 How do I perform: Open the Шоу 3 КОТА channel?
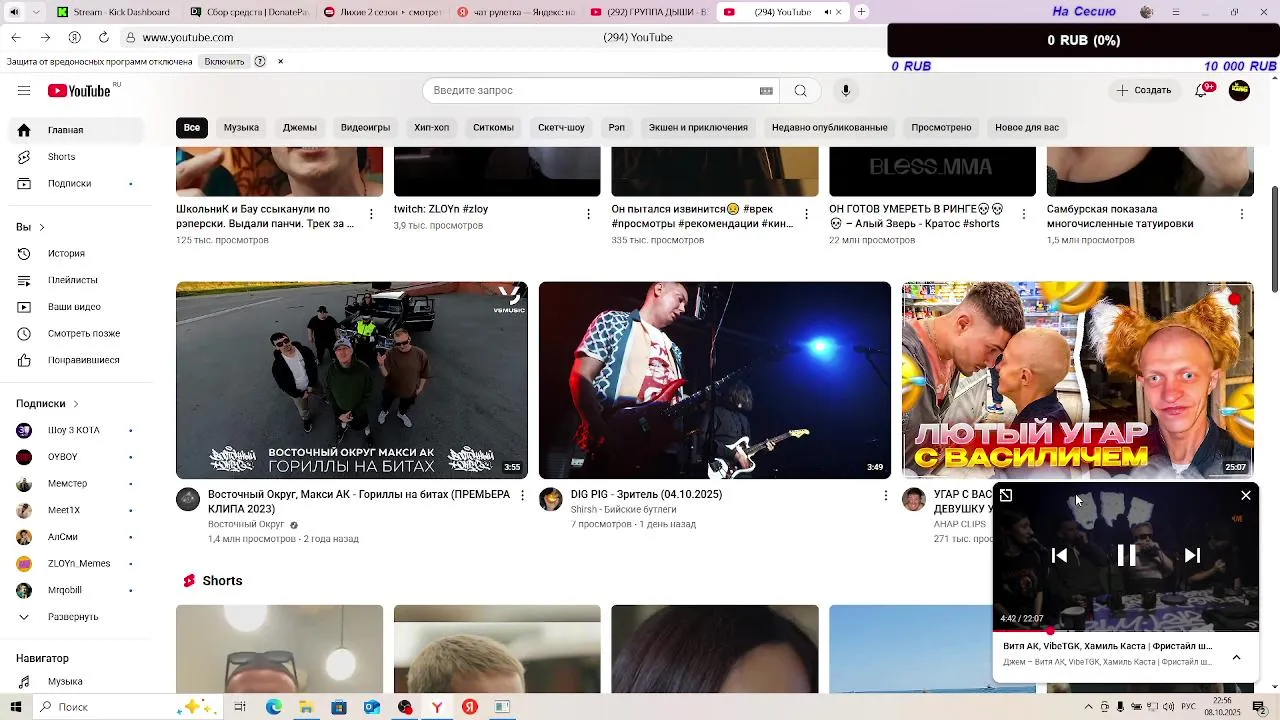[75, 431]
